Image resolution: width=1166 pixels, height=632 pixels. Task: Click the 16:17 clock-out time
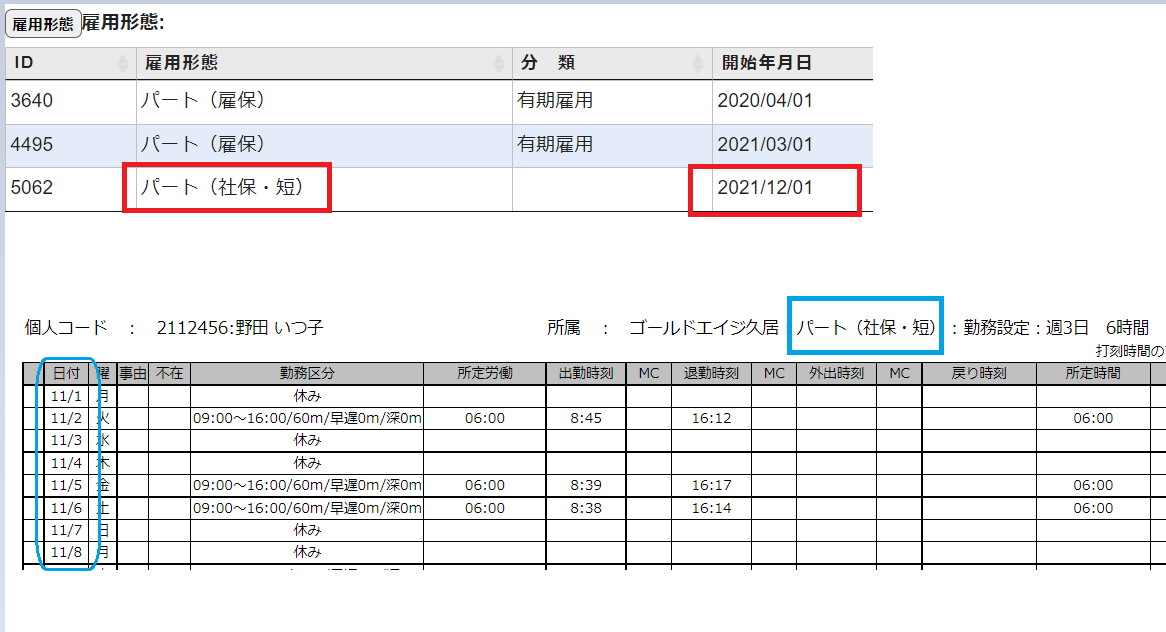coord(711,485)
